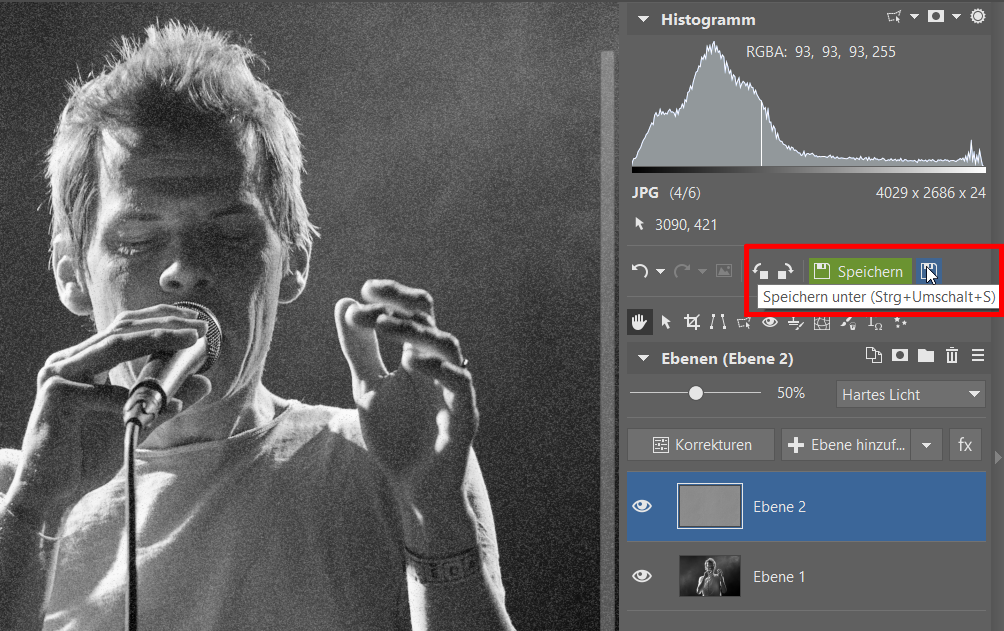Viewport: 1004px width, 631px height.
Task: Open the Ebenen panel hamburger menu
Action: point(978,355)
